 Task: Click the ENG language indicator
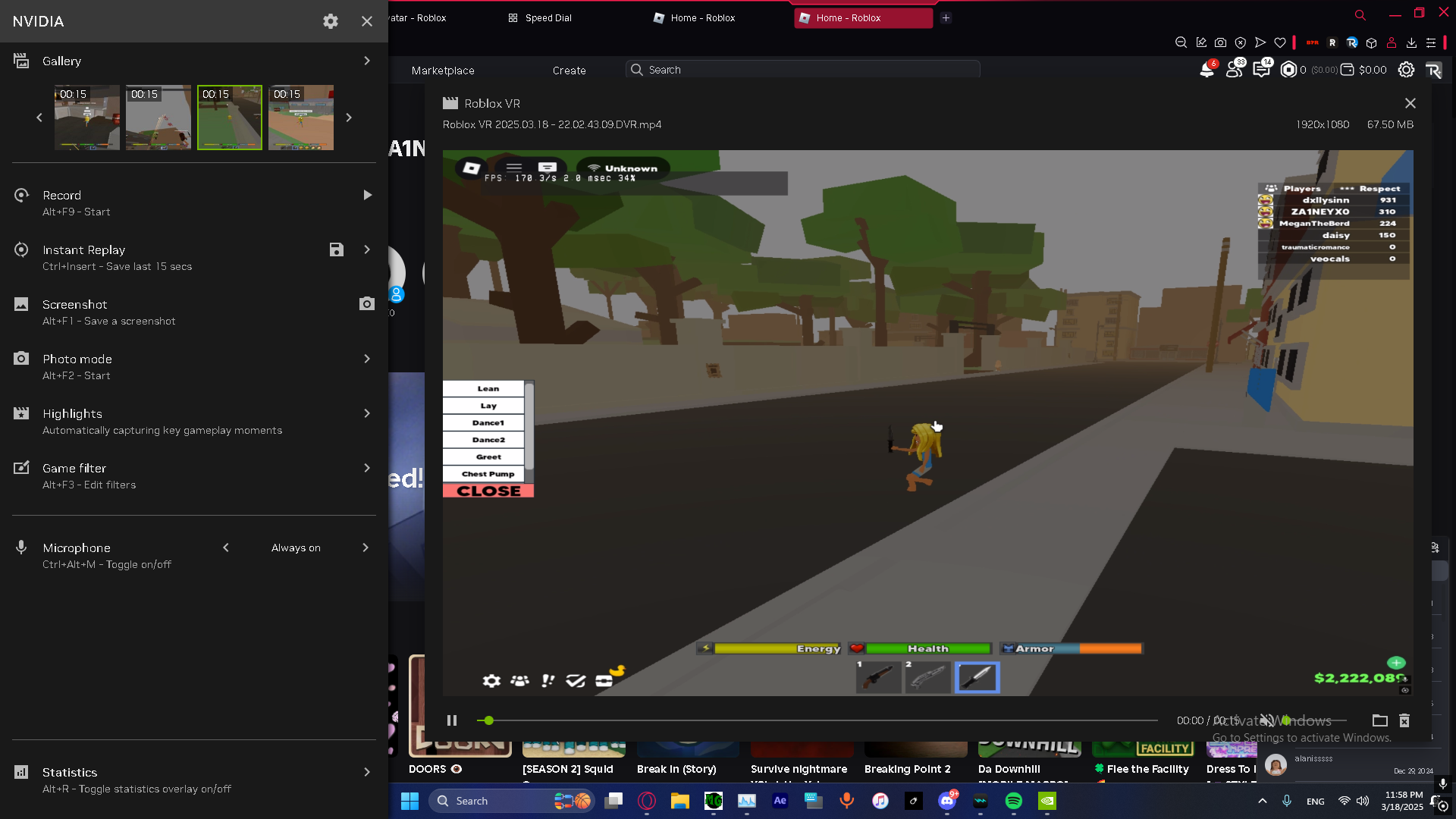click(x=1316, y=802)
